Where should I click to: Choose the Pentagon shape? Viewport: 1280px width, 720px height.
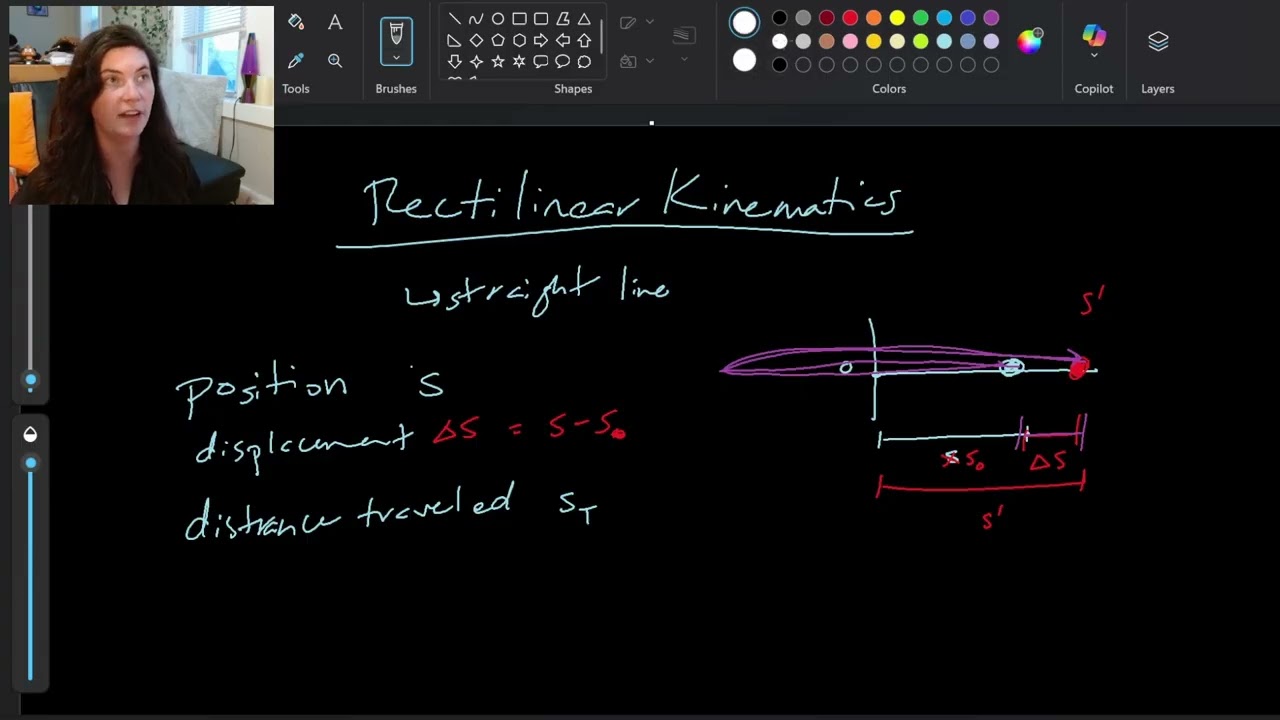click(x=497, y=40)
